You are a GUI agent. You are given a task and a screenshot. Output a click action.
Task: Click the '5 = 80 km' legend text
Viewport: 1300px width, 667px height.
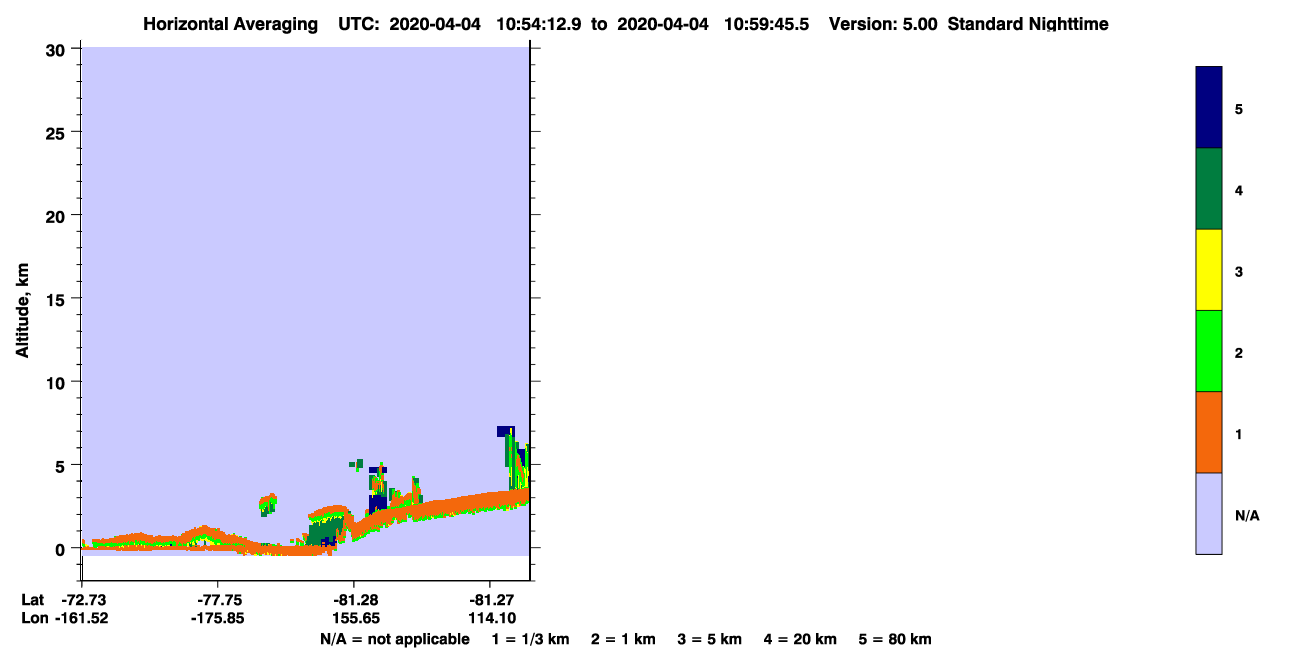pos(895,639)
